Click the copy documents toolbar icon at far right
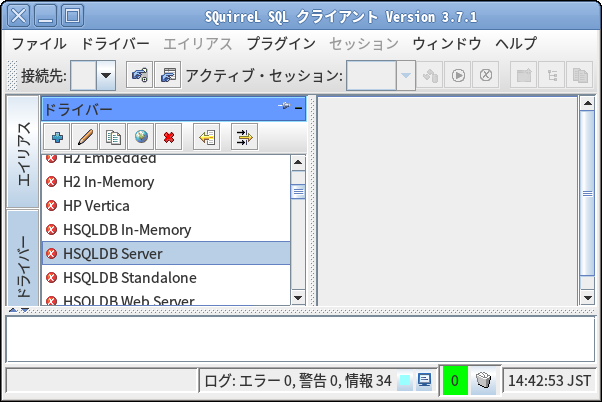 tap(580, 75)
